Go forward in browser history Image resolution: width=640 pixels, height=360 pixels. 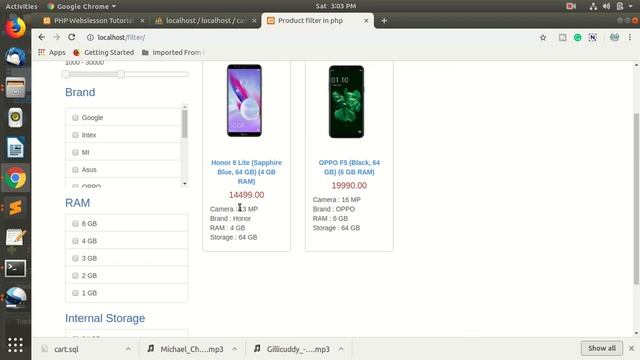(56, 37)
